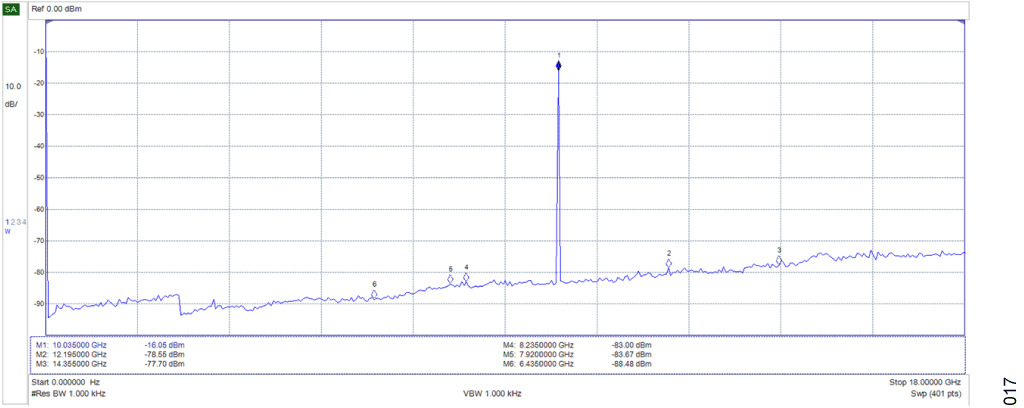Viewport: 1024px width, 408px height.
Task: Select marker 5 diamond on the trace
Action: (x=450, y=280)
